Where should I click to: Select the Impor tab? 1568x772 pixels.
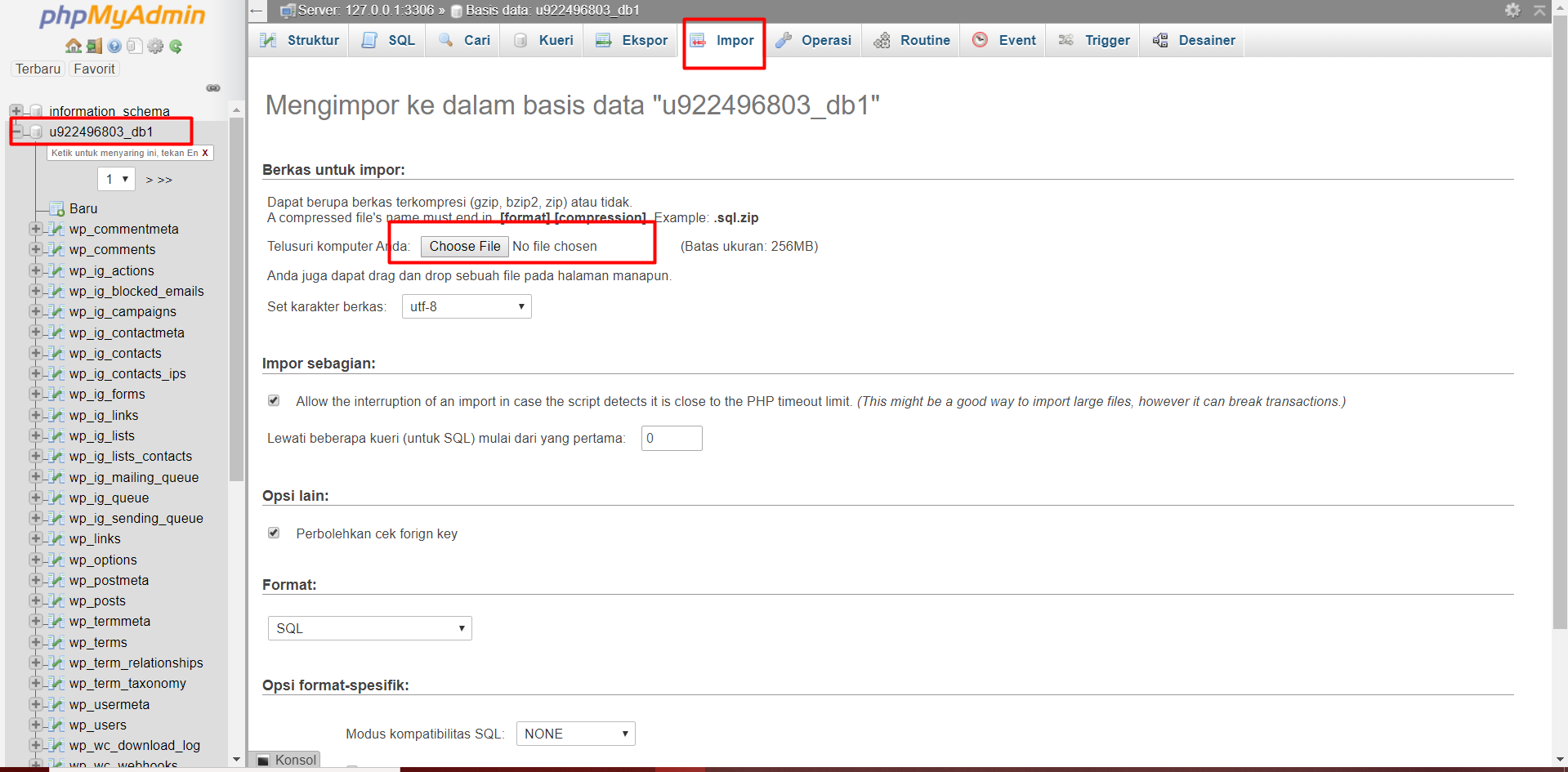pos(722,40)
